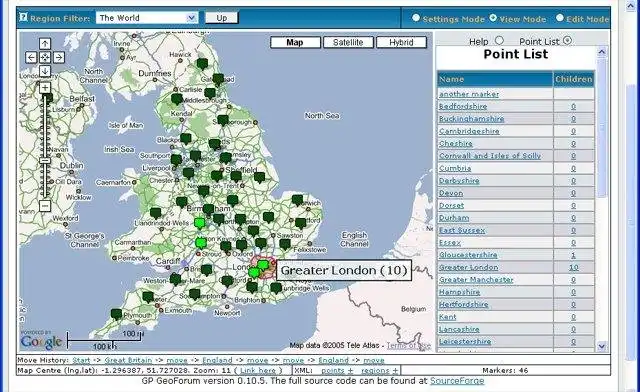Screen dimensions: 640x392
Task: Click the 'Link here' link
Action: [258, 371]
